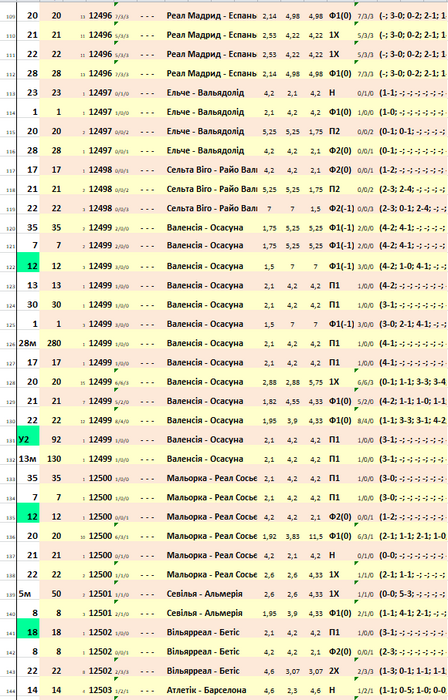Select cell '13м' in row 132
Viewport: 448px width, 700px height.
[28, 459]
